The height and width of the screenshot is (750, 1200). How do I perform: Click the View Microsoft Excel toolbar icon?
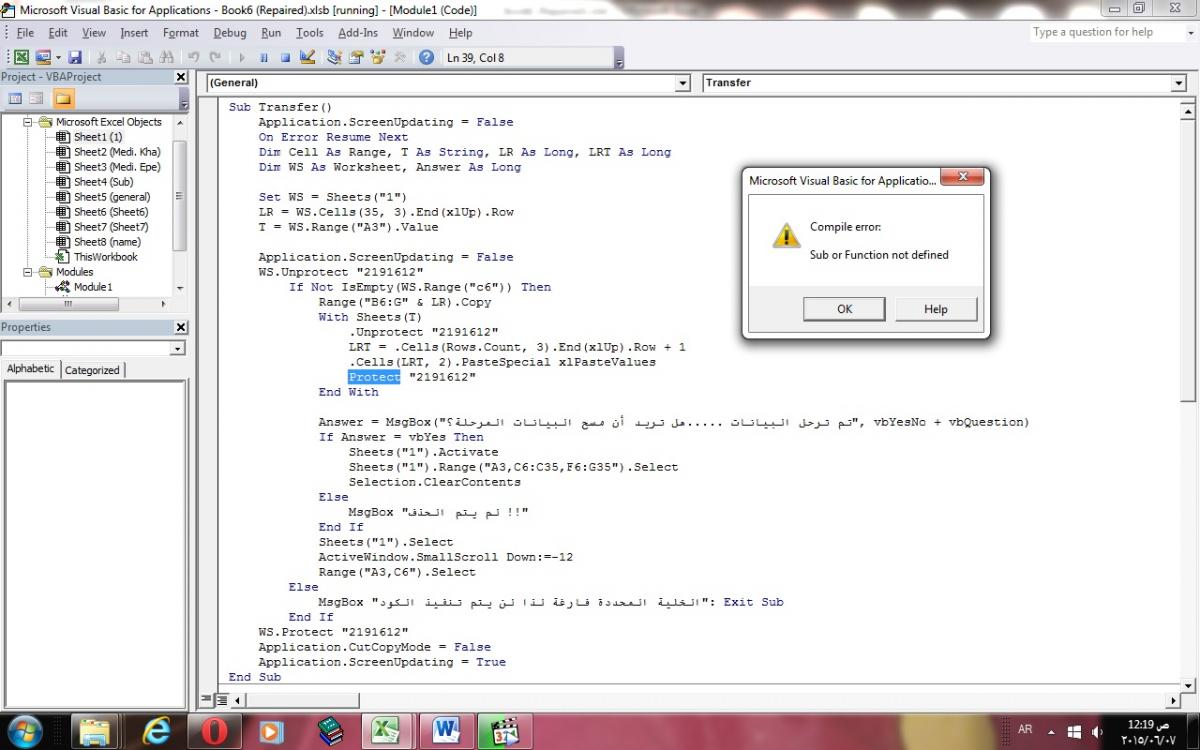tap(21, 58)
